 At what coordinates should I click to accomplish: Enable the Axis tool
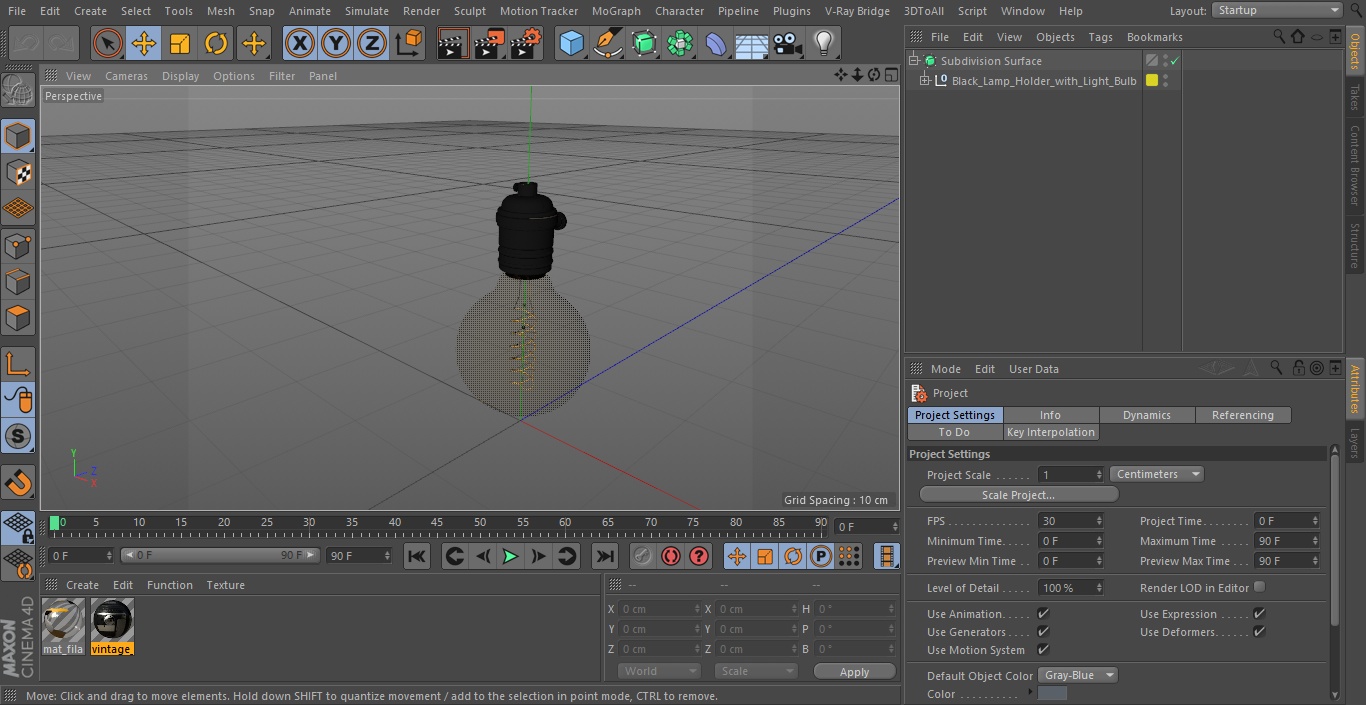coord(18,364)
